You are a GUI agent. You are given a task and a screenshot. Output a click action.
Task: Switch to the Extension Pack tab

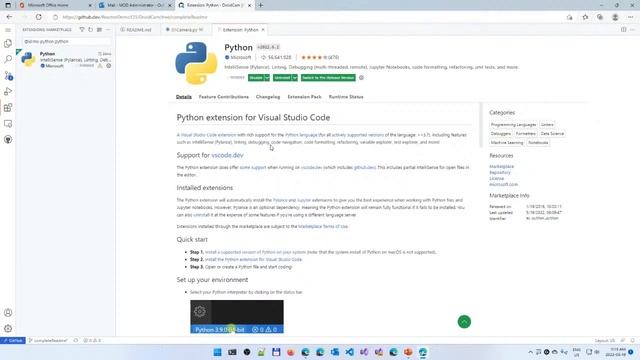click(304, 97)
